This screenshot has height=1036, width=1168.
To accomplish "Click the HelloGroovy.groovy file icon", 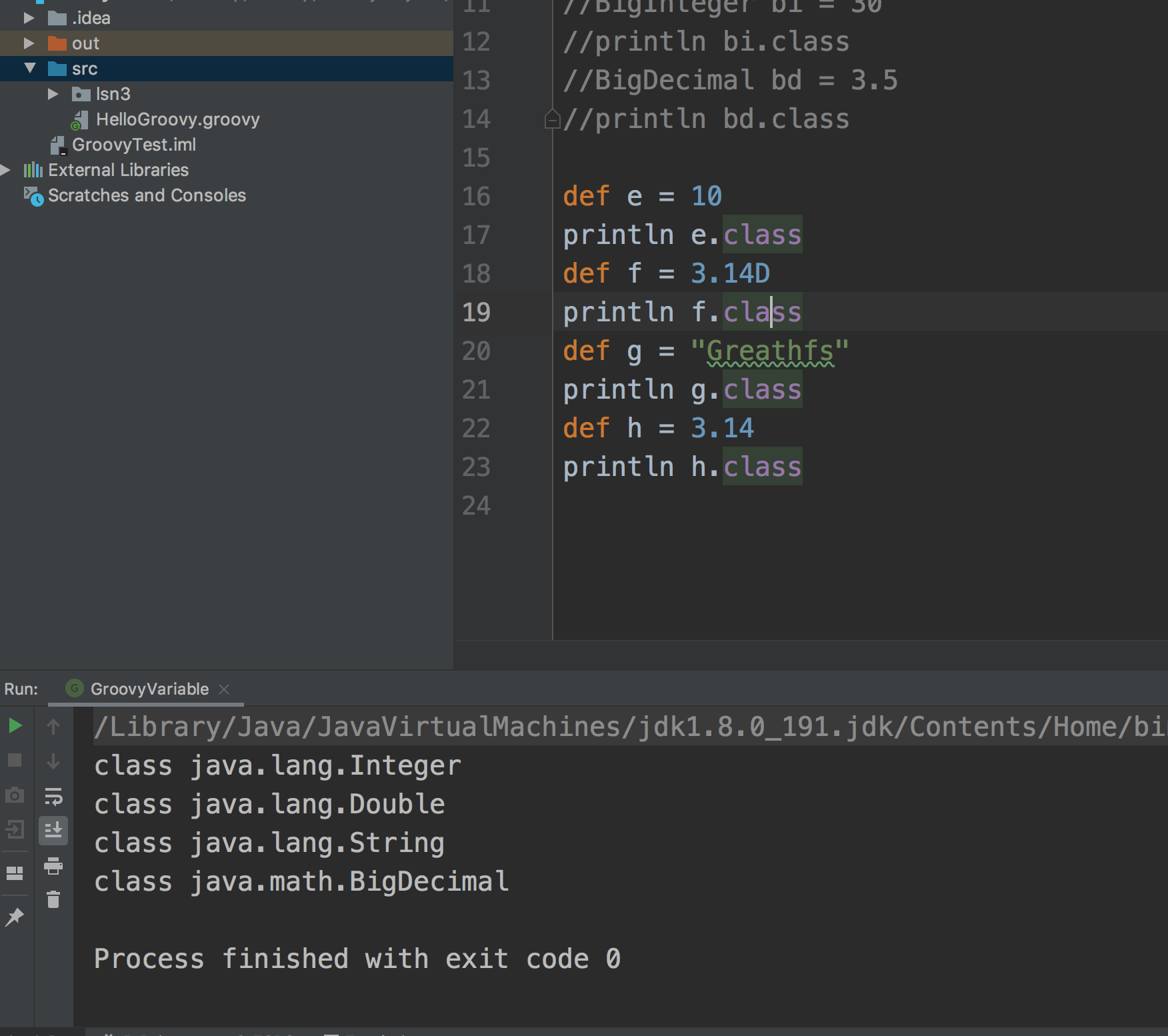I will click(x=80, y=120).
